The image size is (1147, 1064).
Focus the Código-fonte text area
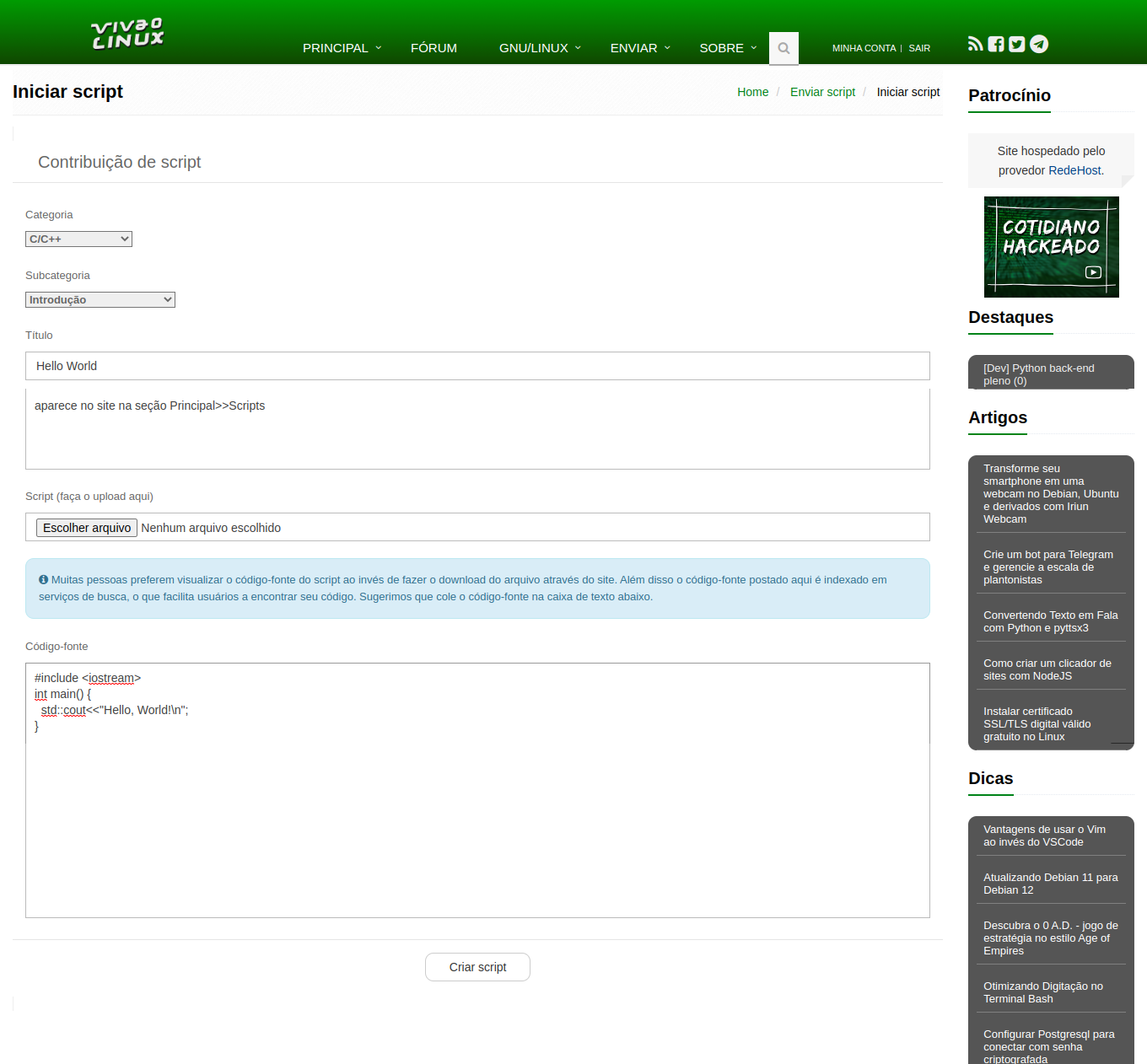point(477,809)
